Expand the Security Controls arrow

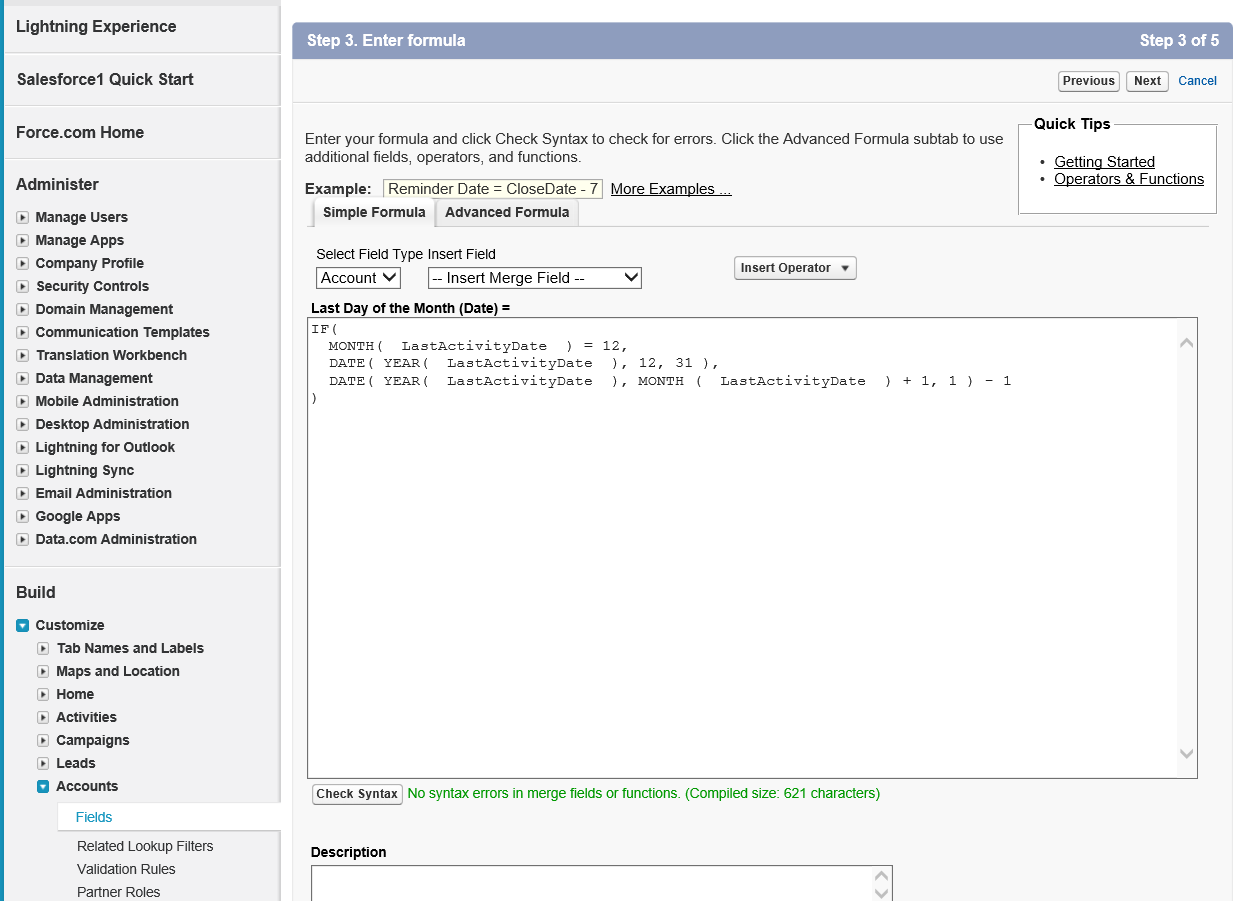23,286
